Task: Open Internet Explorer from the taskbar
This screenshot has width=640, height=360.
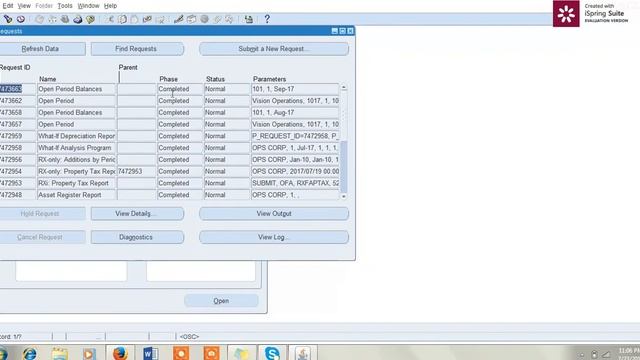Action: tap(29, 353)
